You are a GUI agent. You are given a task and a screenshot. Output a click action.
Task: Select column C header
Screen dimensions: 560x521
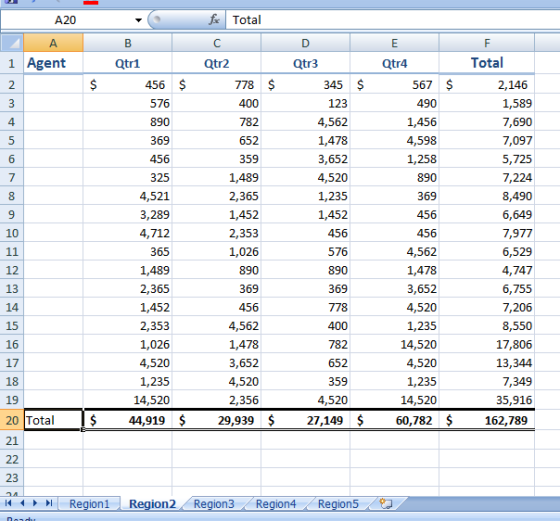[x=216, y=43]
